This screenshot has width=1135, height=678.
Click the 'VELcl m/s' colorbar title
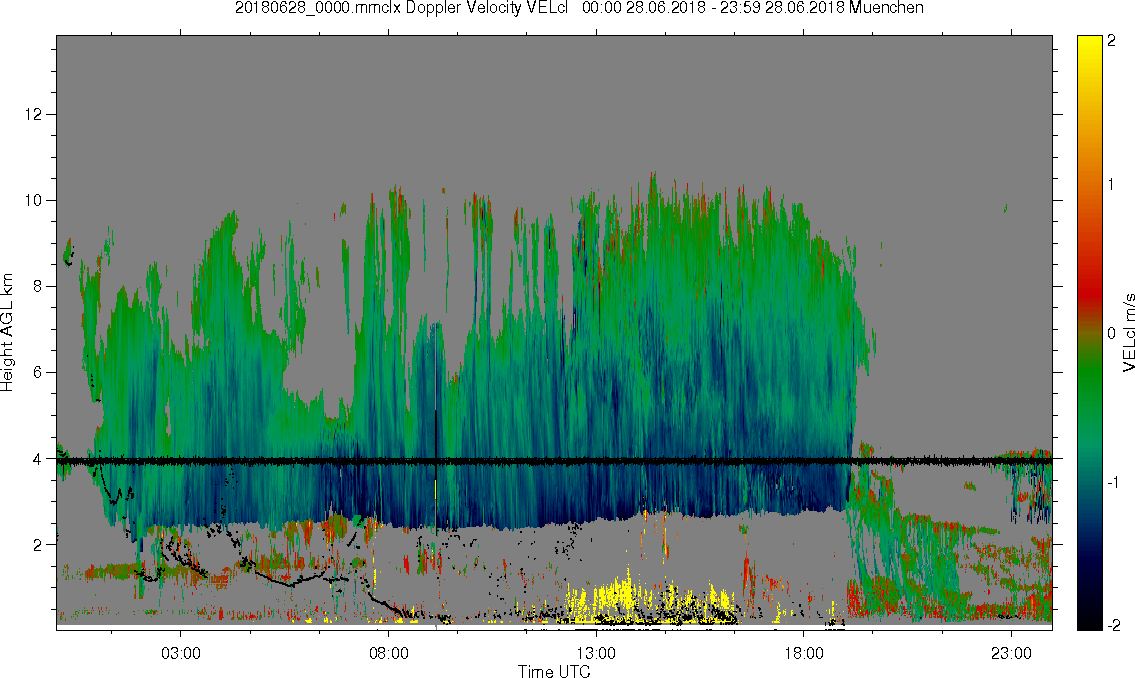pos(1128,333)
